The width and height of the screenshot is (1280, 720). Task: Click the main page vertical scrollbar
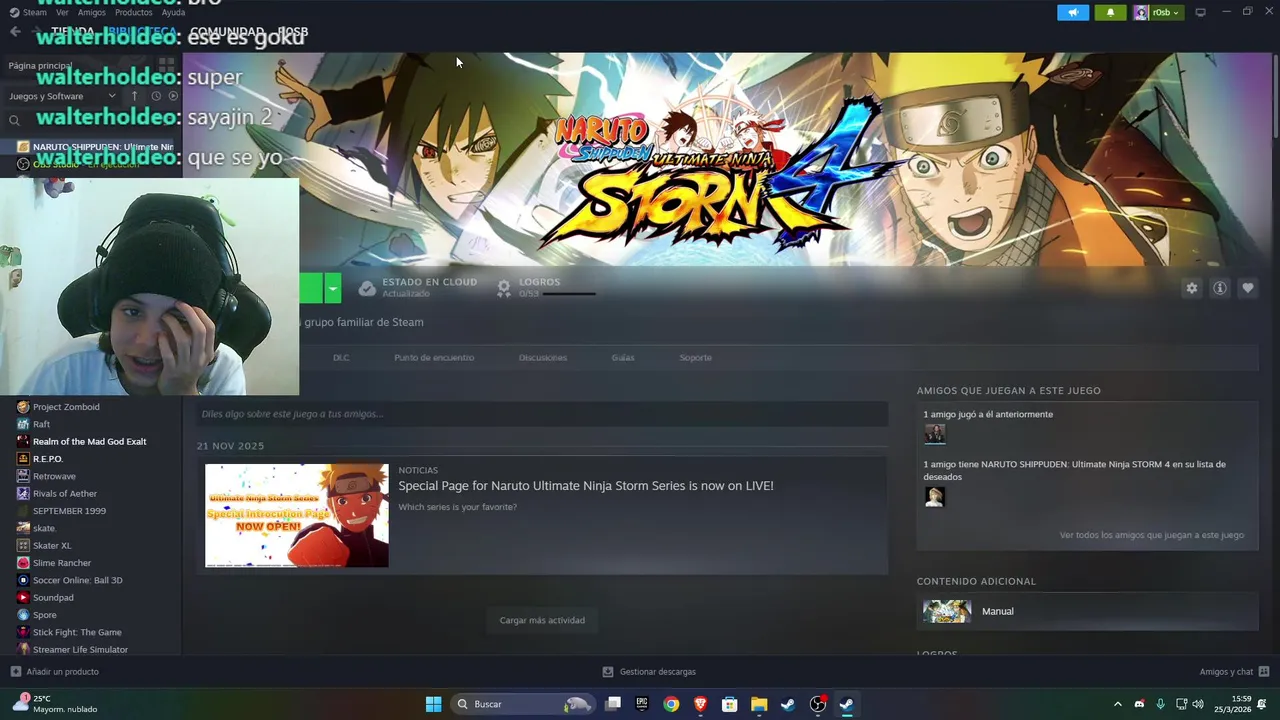(1275, 95)
